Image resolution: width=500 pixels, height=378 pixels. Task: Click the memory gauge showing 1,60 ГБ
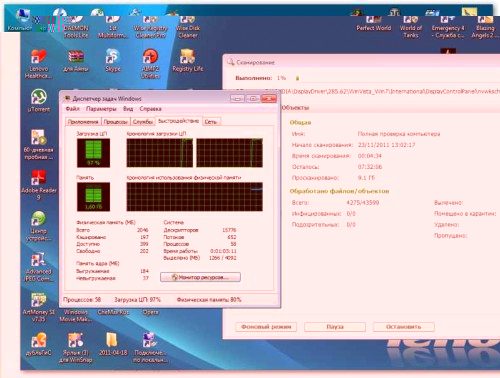pyautogui.click(x=93, y=197)
